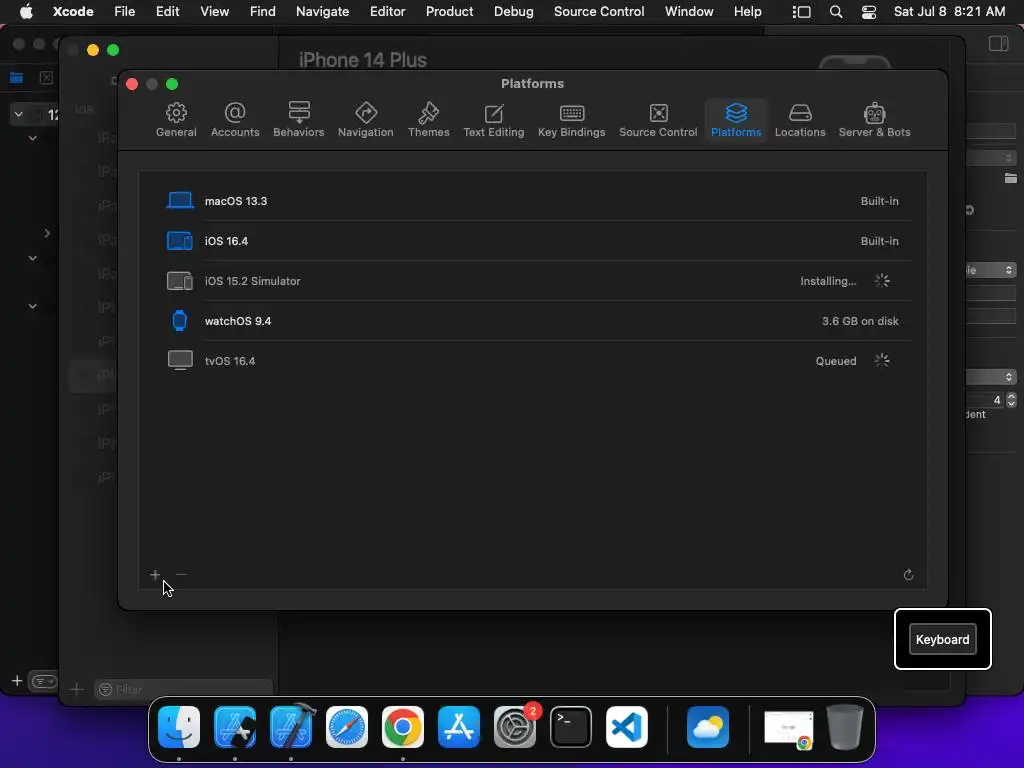The image size is (1024, 768).
Task: Open App Store from the Dock
Action: point(458,727)
